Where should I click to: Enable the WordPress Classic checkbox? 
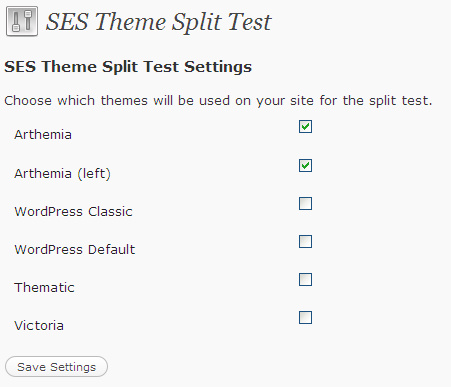(305, 203)
